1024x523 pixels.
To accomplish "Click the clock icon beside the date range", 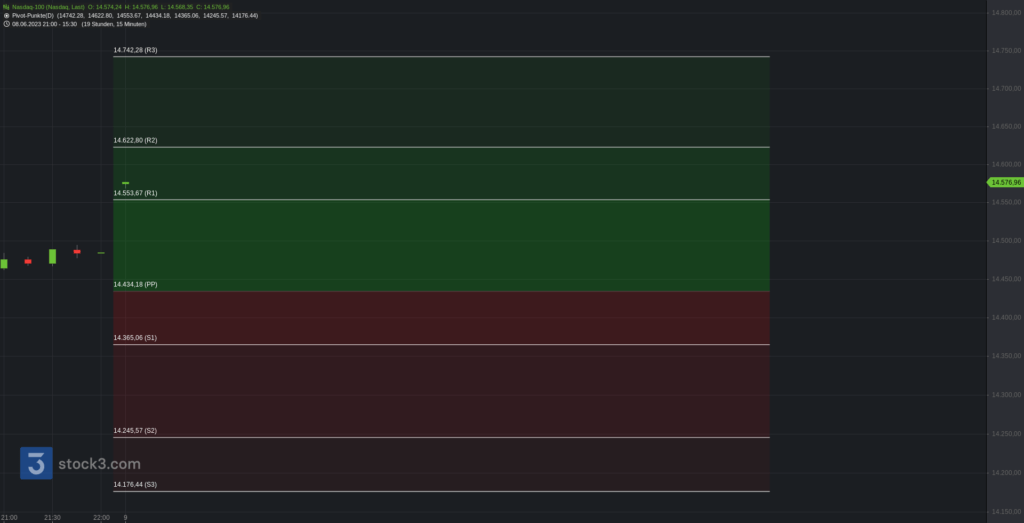I will [6, 24].
